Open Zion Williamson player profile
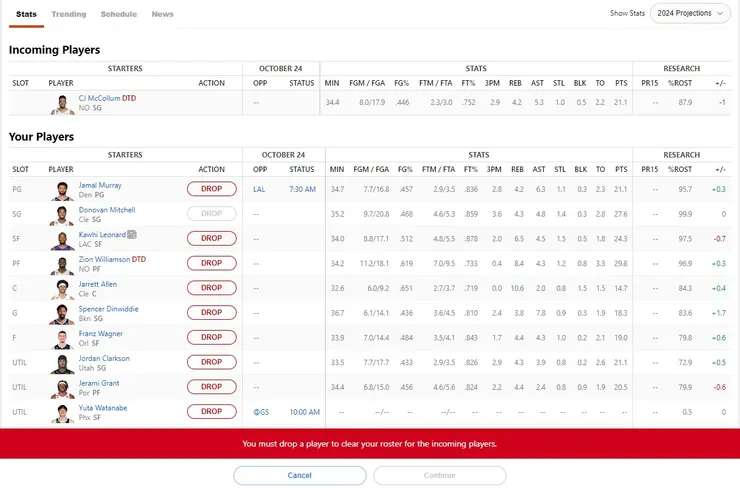740x490 pixels. click(104, 259)
